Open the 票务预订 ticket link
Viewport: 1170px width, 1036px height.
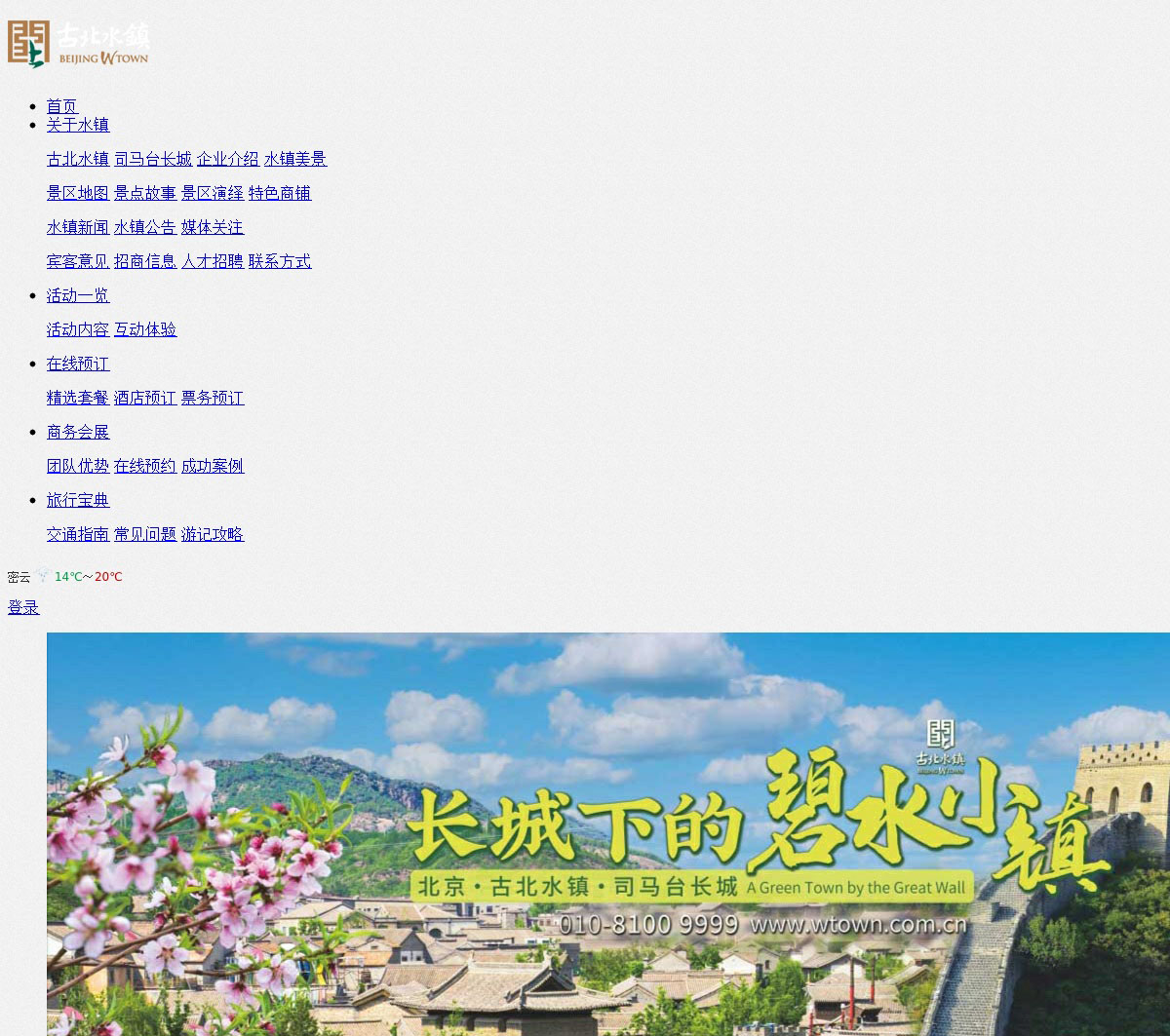click(213, 398)
